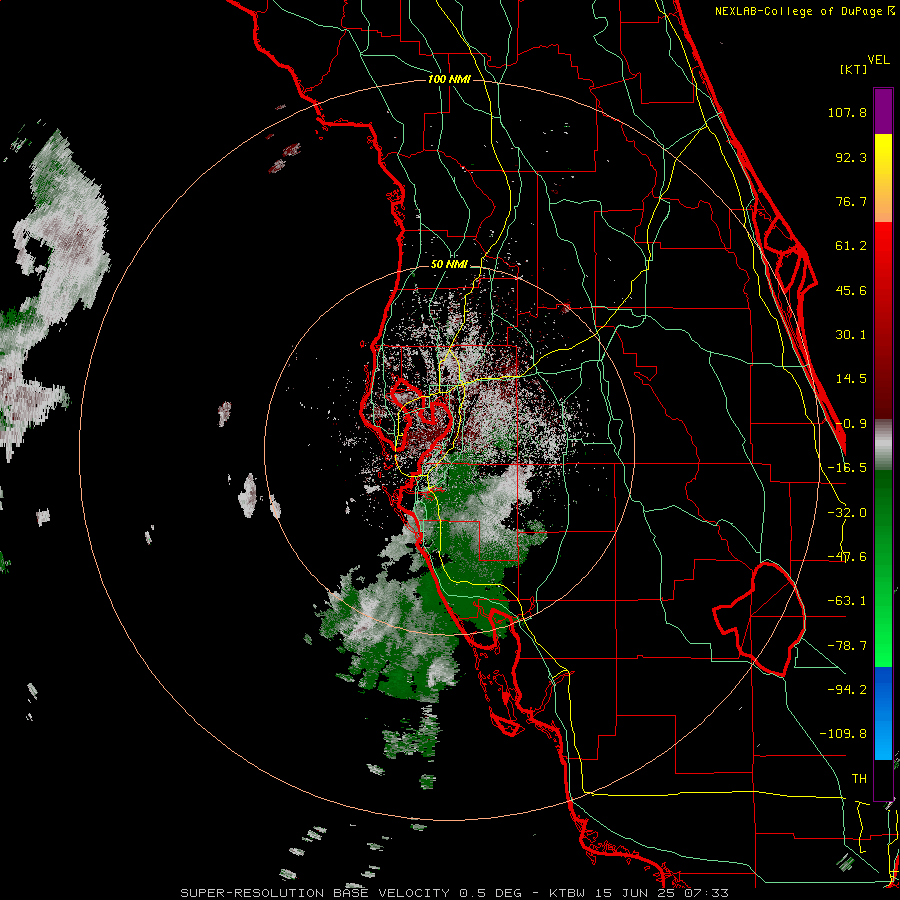This screenshot has width=900, height=900.
Task: Click the KTBW station identifier
Action: 568,893
